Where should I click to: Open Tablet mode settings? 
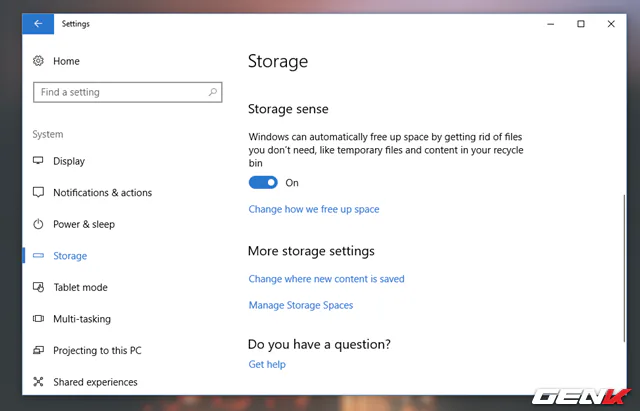click(80, 287)
